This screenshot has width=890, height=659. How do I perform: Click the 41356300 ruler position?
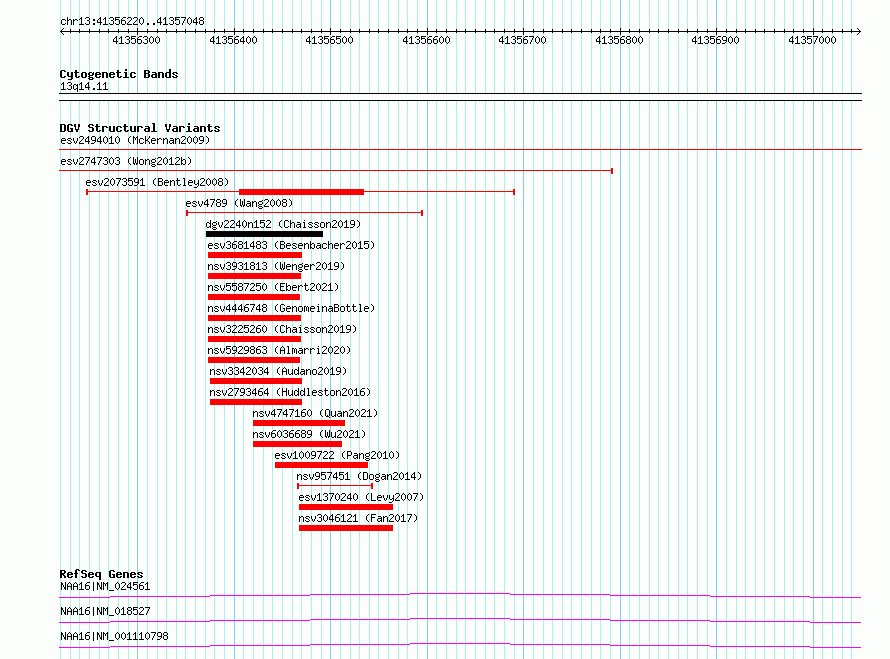click(x=136, y=40)
